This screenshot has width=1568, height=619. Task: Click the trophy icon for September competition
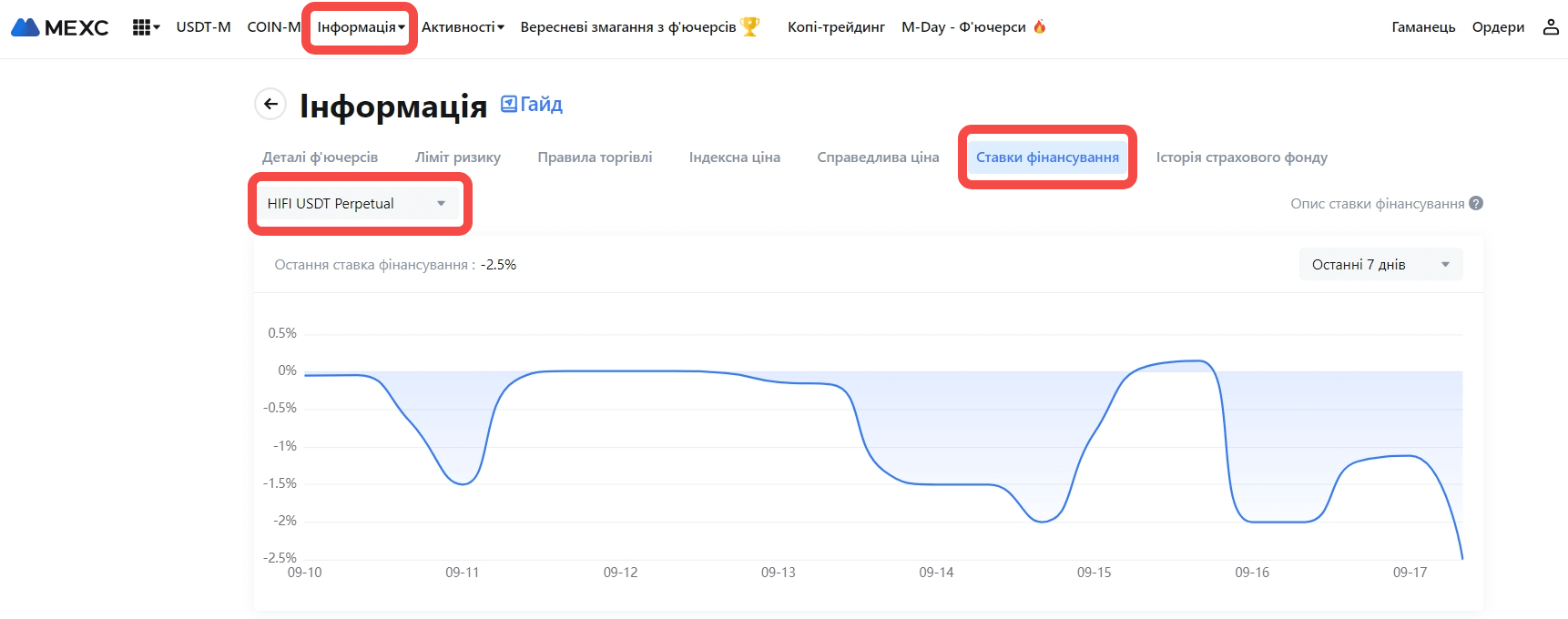click(x=750, y=27)
